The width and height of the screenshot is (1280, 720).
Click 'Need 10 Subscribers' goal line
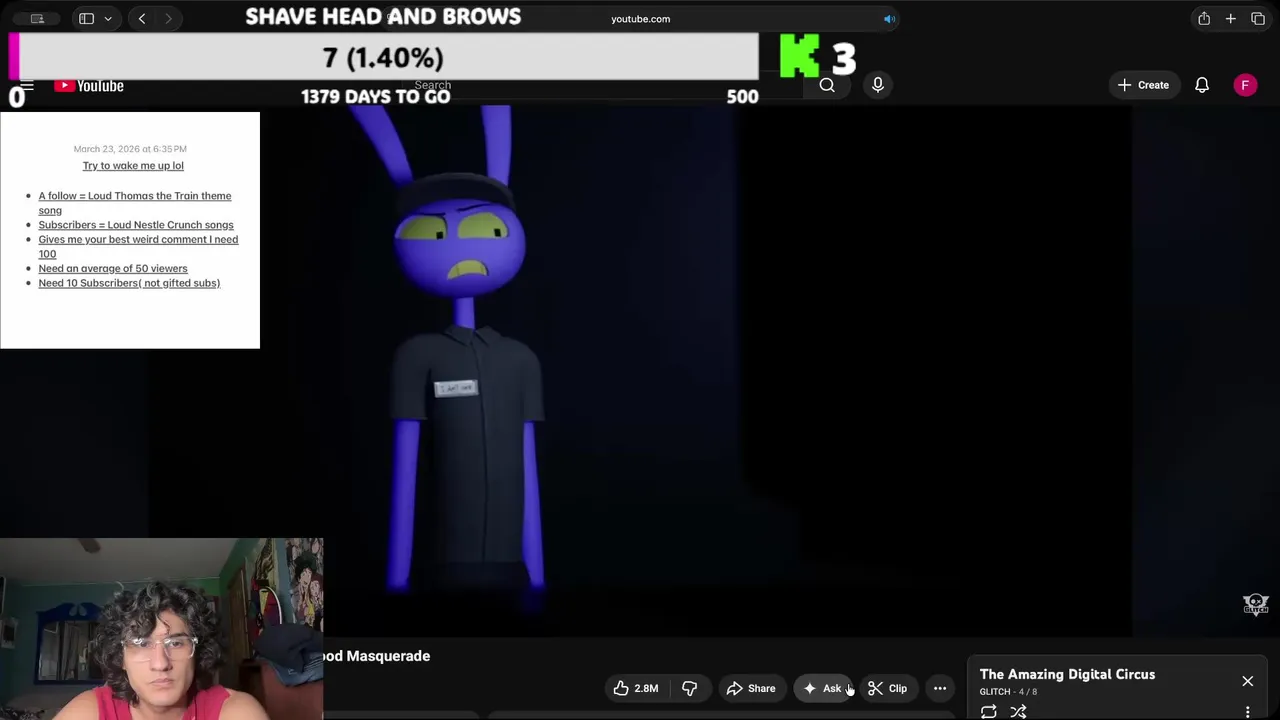[129, 283]
